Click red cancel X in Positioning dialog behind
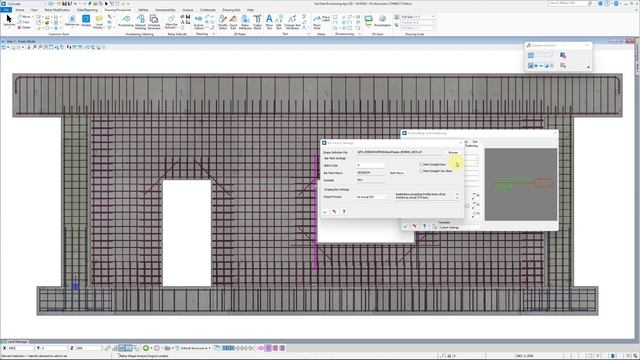Viewport: 640px width, 360px height. pos(415,226)
